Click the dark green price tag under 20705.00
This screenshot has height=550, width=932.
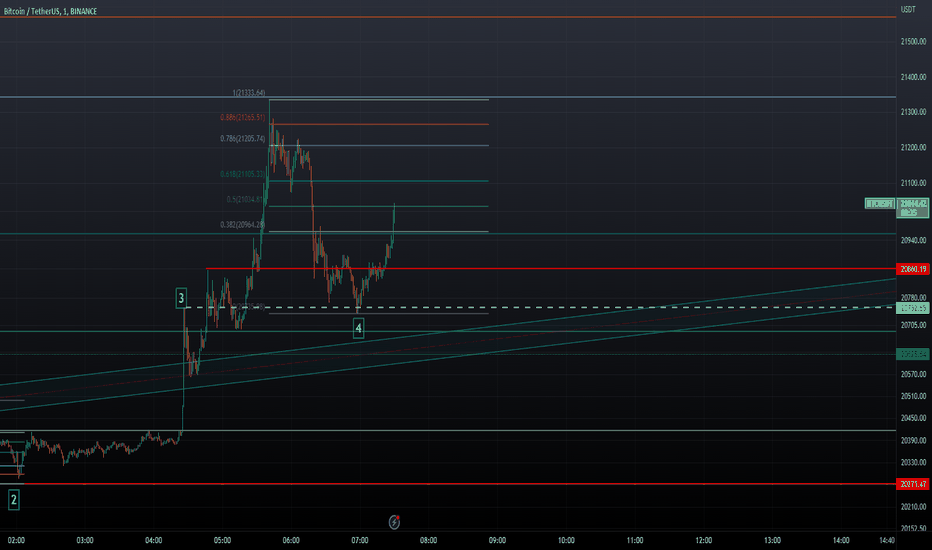(913, 354)
